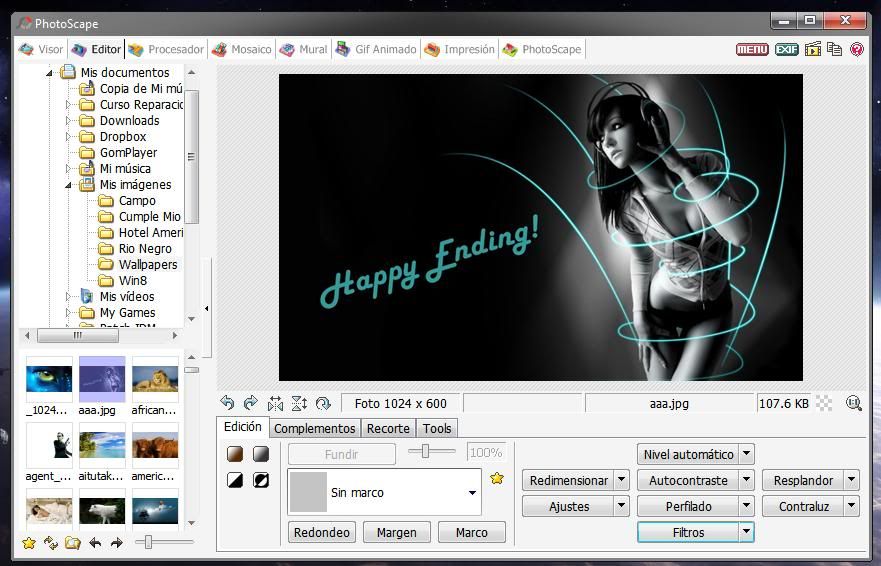This screenshot has height=566, width=881.
Task: Collapse the Mis imágenes tree node
Action: 68,185
